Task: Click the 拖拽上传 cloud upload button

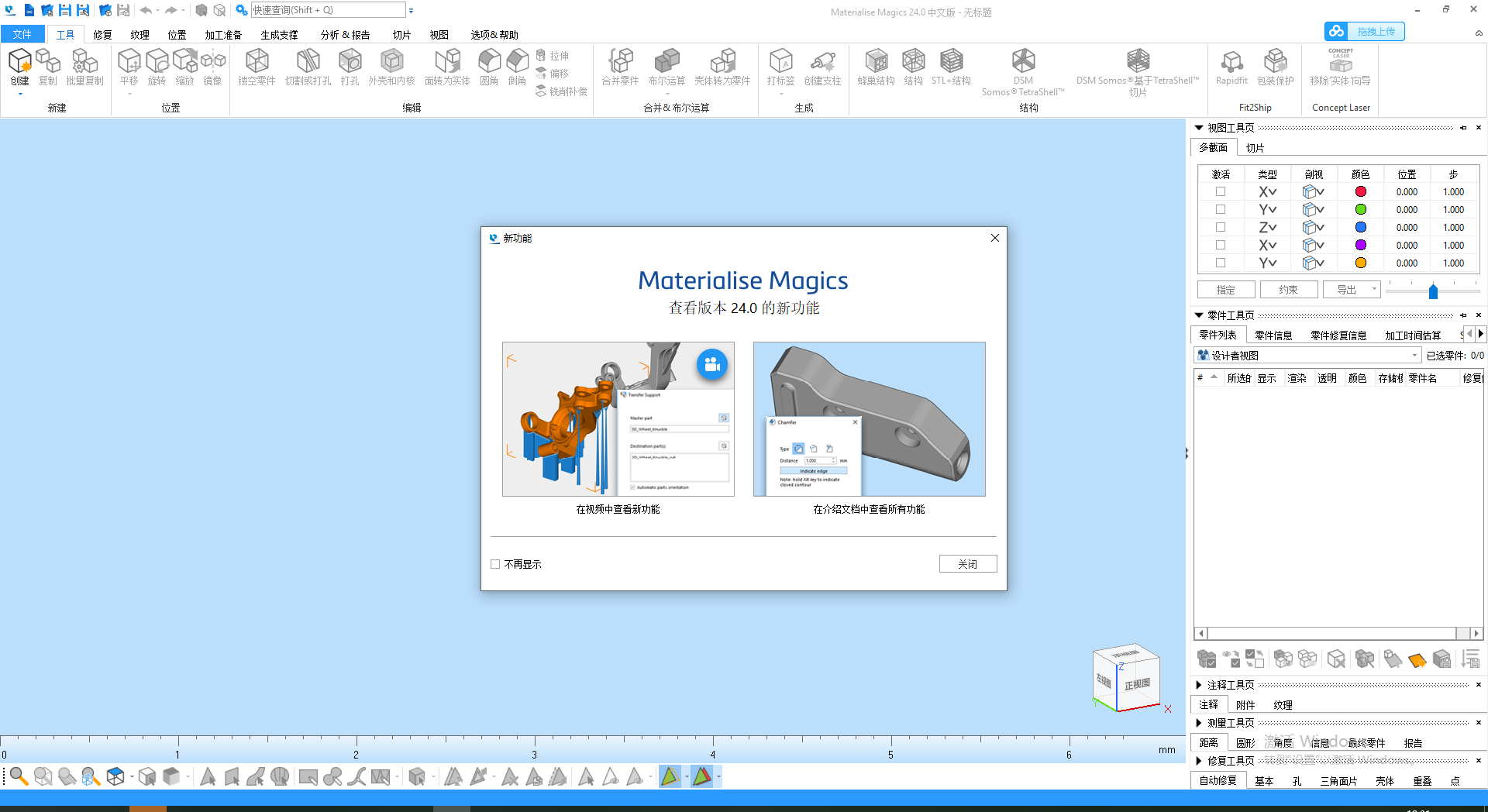Action: point(1364,31)
